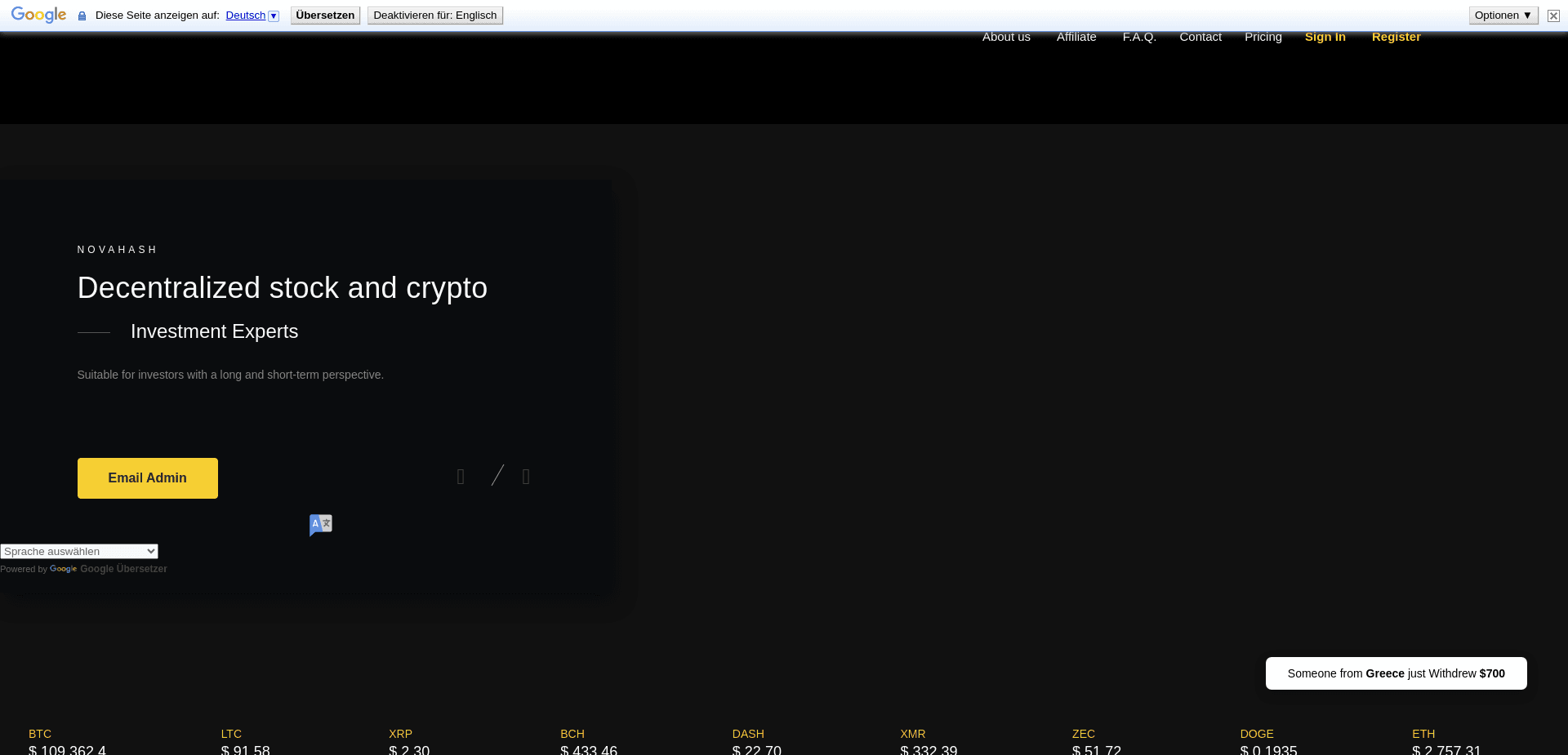Click the Übersetzen button
Screen dimensions: 1568x755
[x=324, y=15]
